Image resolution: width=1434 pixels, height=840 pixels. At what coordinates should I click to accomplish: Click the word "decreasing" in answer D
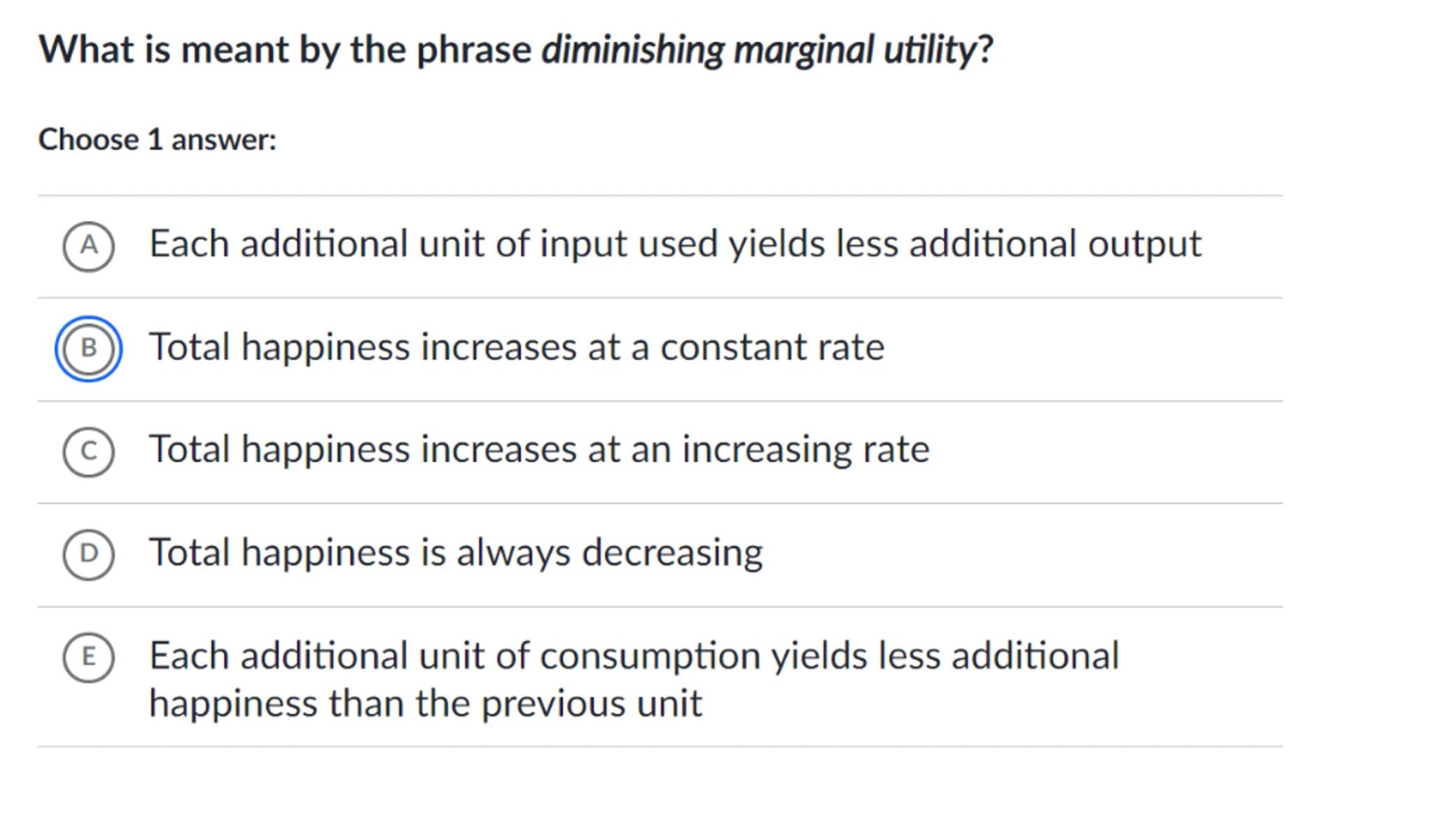click(x=672, y=552)
